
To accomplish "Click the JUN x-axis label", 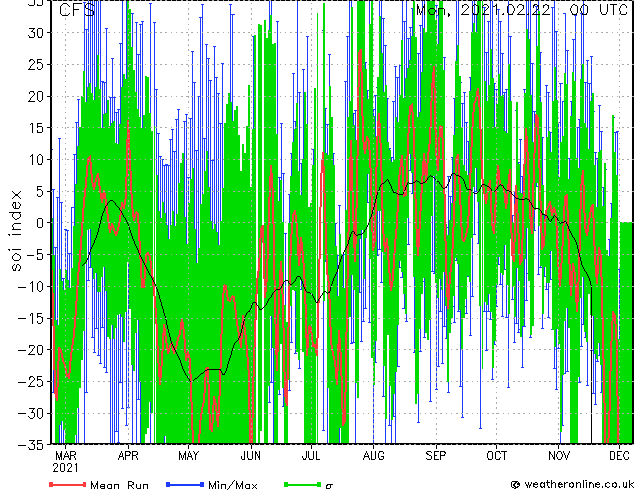I will pyautogui.click(x=251, y=456).
